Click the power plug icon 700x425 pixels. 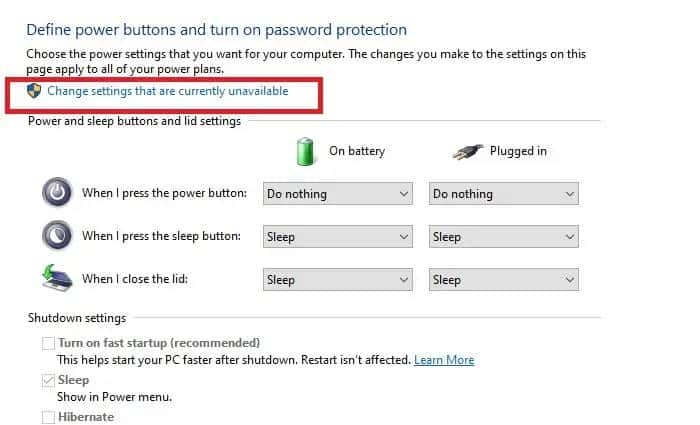(x=466, y=152)
